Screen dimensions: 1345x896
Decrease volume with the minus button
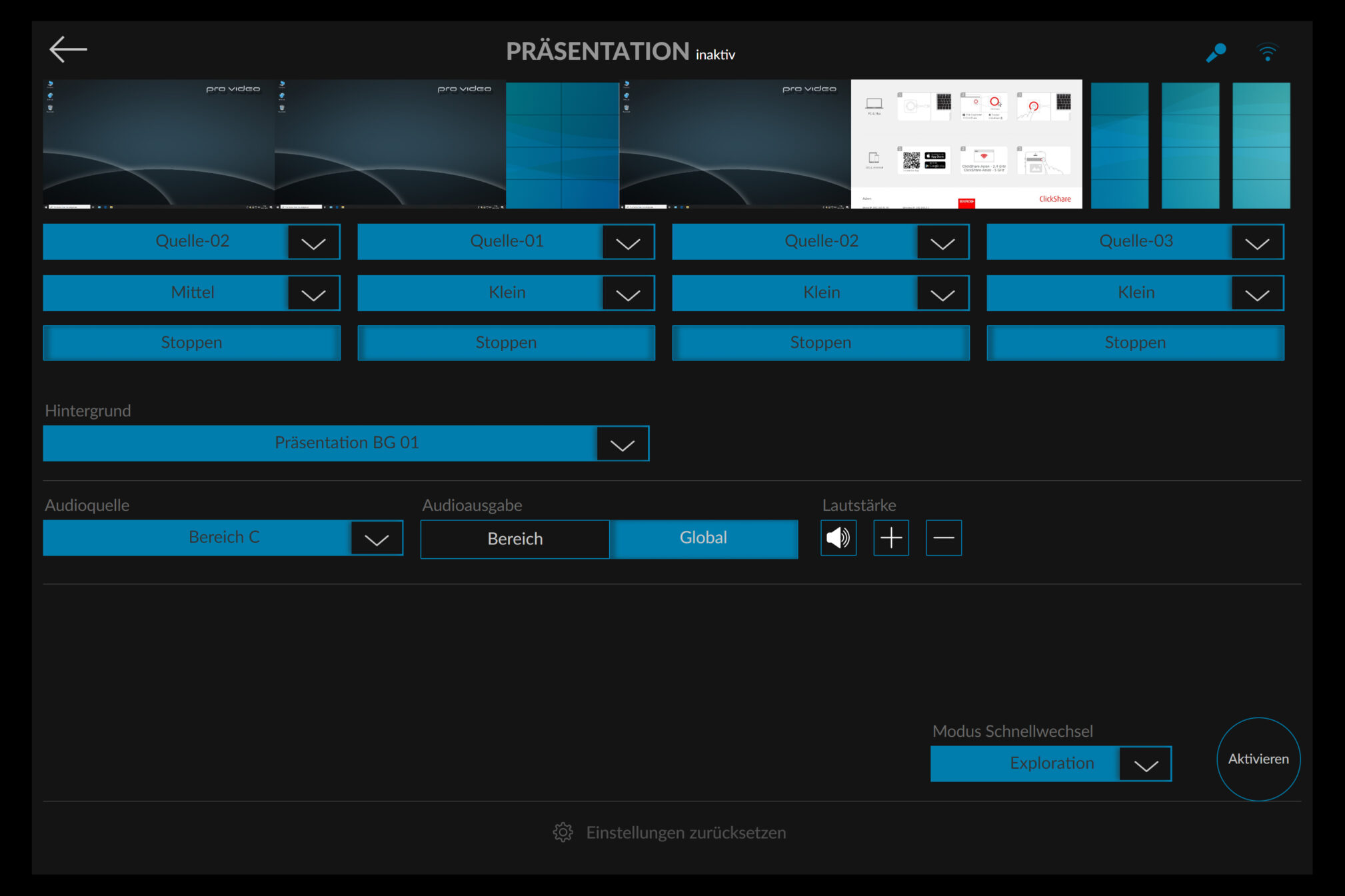(943, 538)
